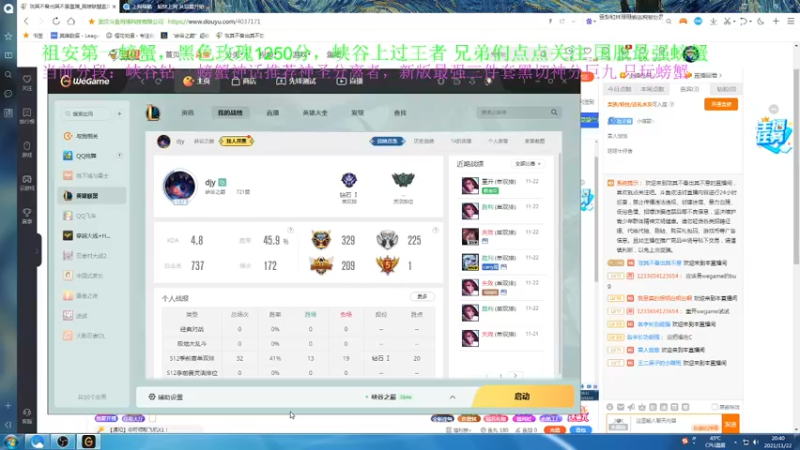Click green copy icon next to djy name
This screenshot has height=450, width=800.
point(222,182)
